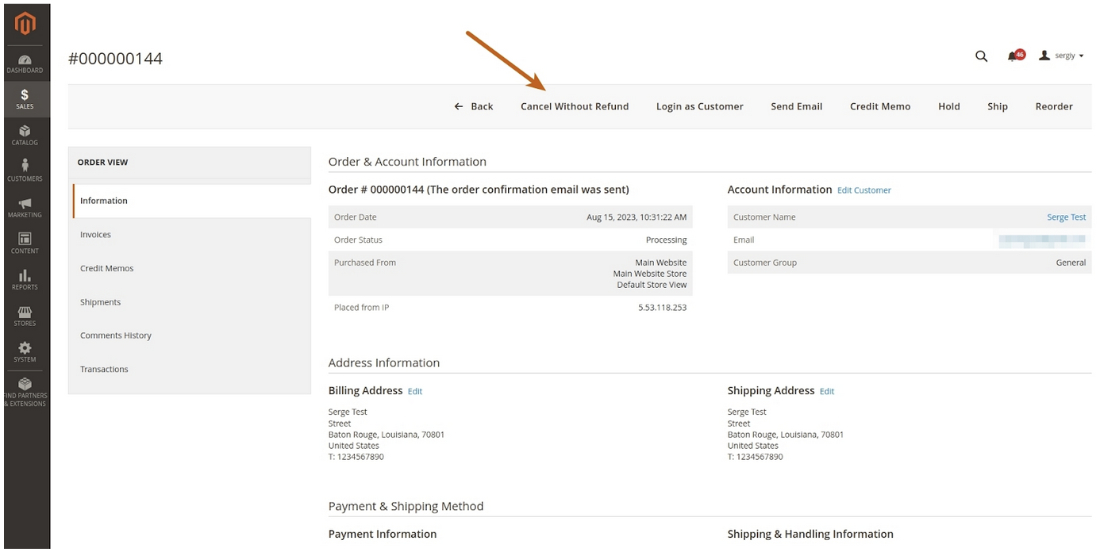Click the Payment & Shipping Method heading
Screen dimensions: 1100x552
405,506
